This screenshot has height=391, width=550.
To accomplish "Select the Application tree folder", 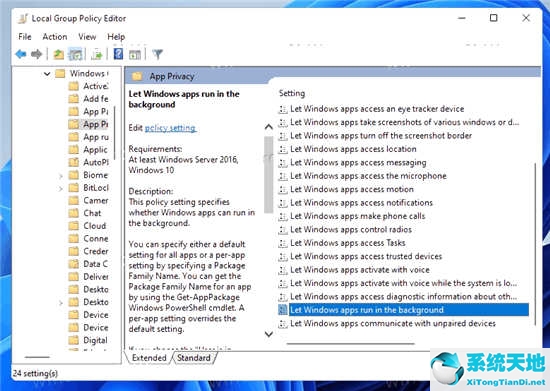I will [88, 150].
